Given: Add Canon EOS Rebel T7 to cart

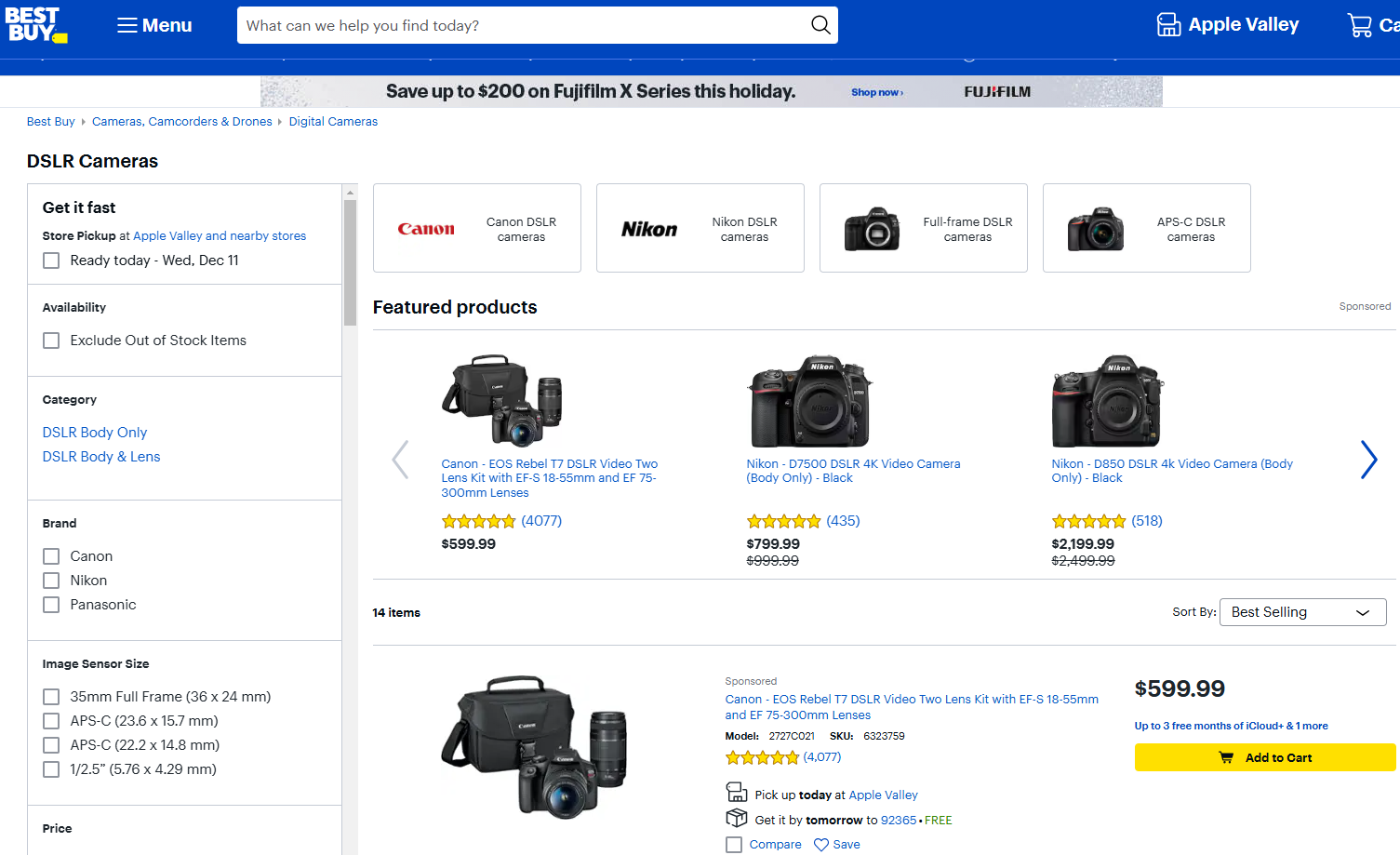Looking at the screenshot, I should (x=1265, y=757).
